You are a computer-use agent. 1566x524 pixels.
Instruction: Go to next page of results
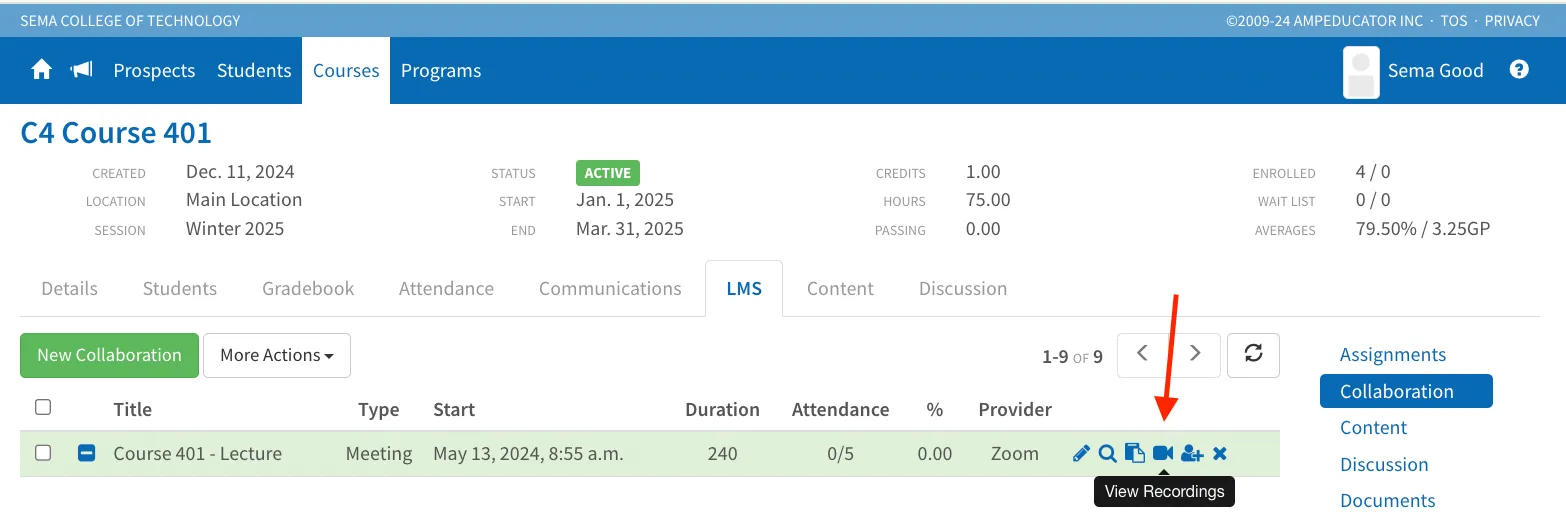click(1194, 355)
